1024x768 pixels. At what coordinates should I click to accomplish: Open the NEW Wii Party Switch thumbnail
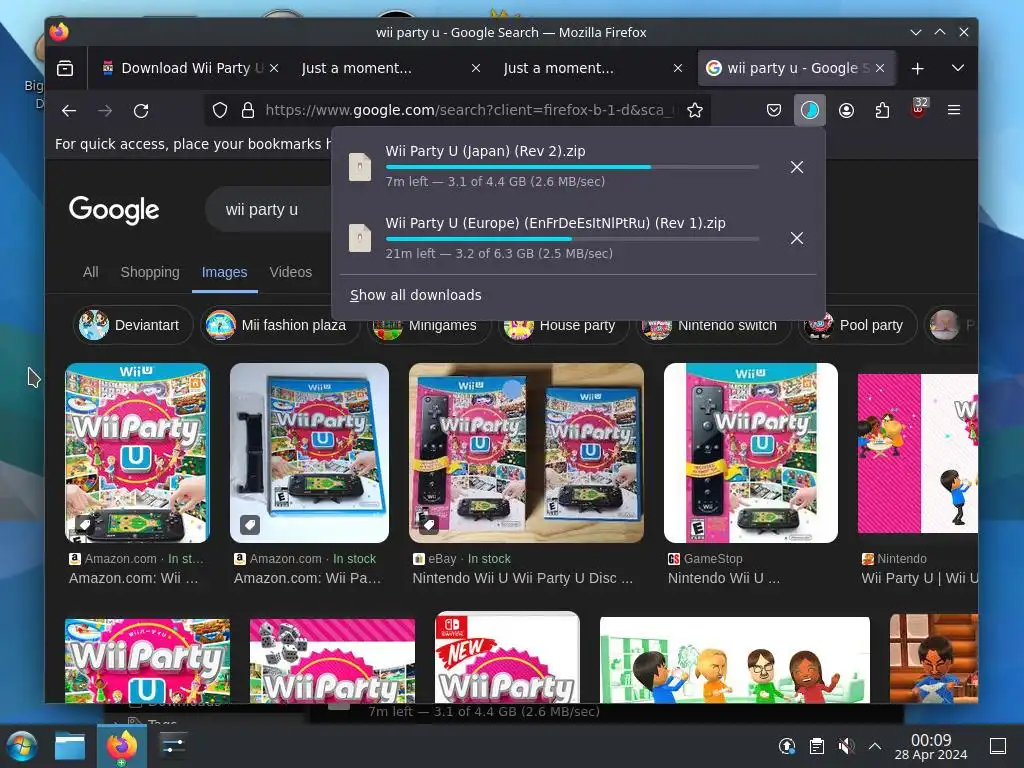point(507,658)
